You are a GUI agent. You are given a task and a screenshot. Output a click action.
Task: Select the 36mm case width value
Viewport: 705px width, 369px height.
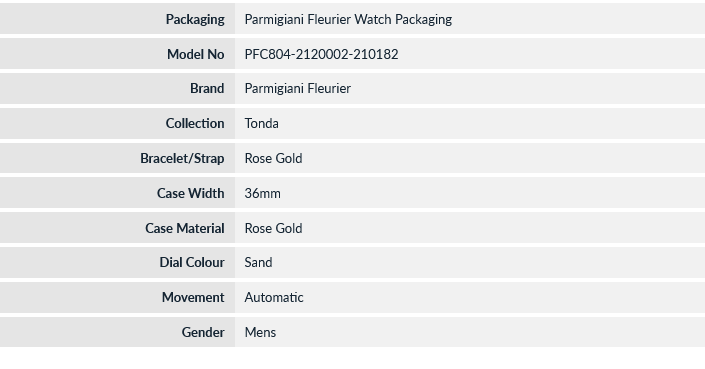pos(262,193)
